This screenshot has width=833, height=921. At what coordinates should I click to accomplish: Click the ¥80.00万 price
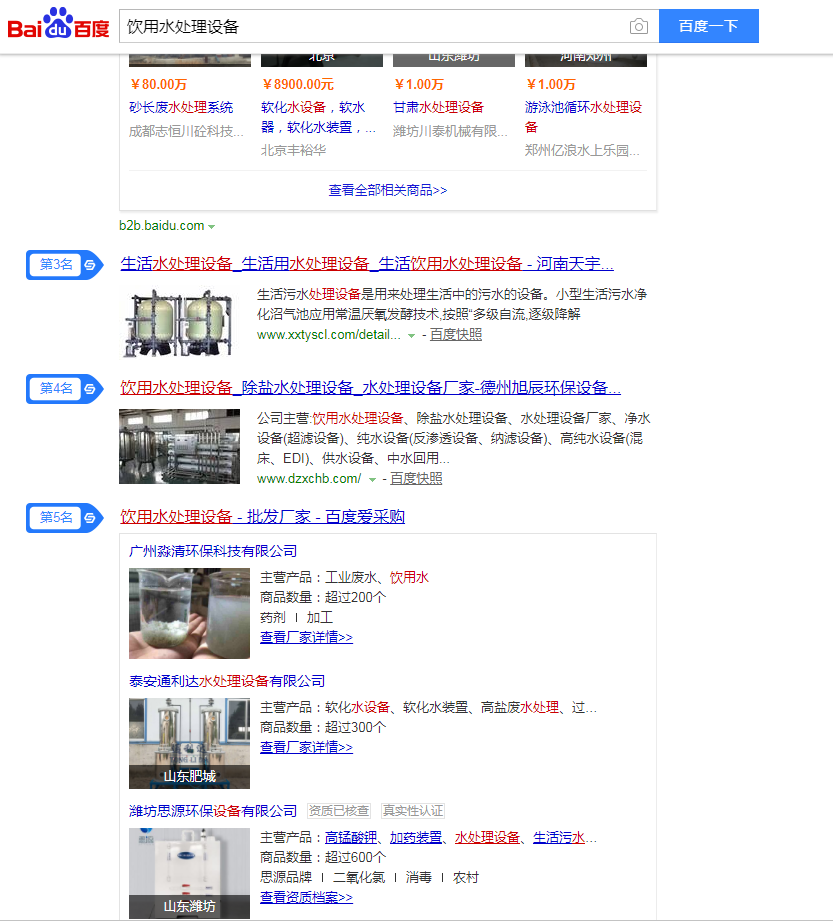[x=158, y=85]
